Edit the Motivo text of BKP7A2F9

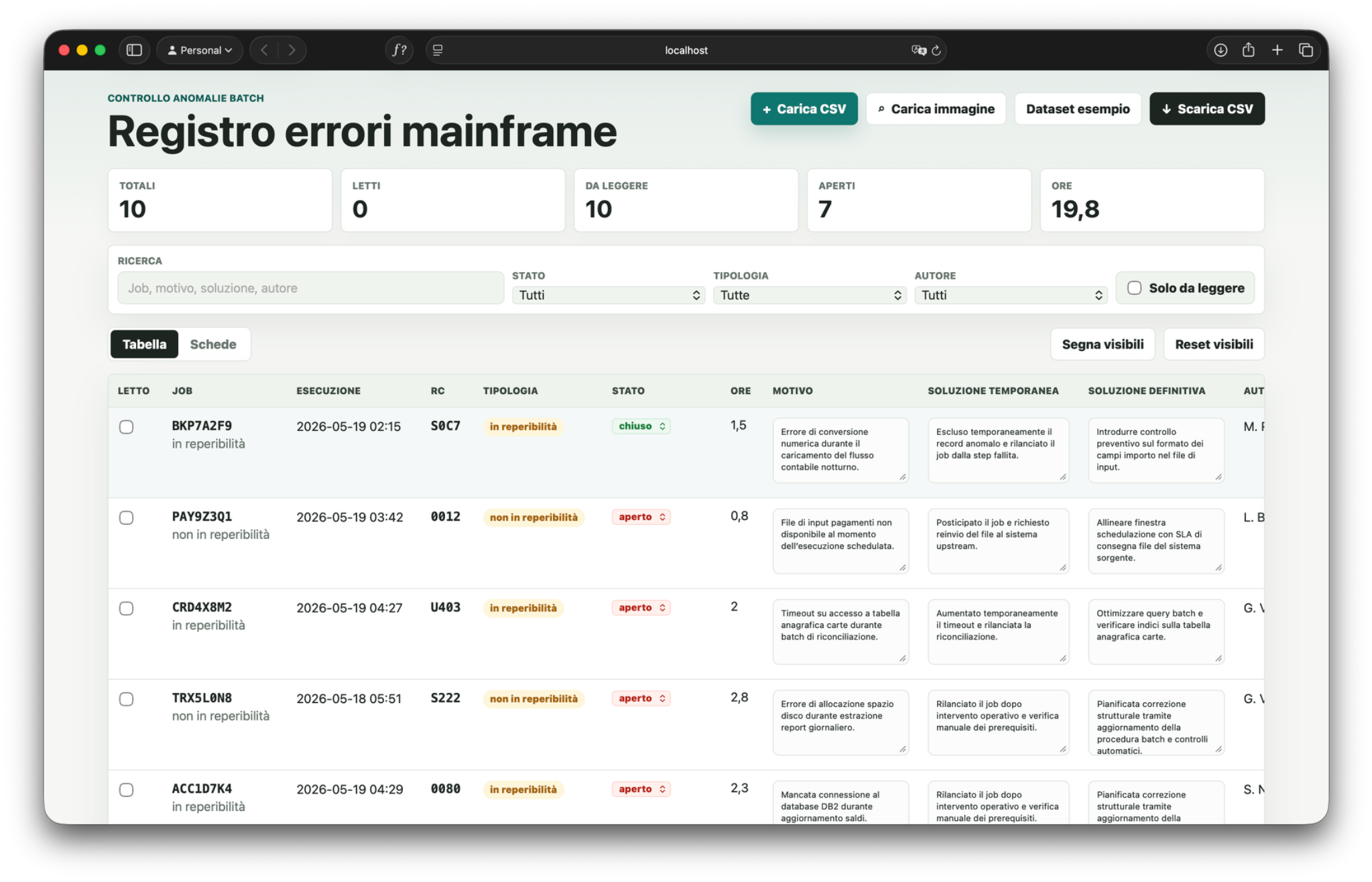[840, 450]
